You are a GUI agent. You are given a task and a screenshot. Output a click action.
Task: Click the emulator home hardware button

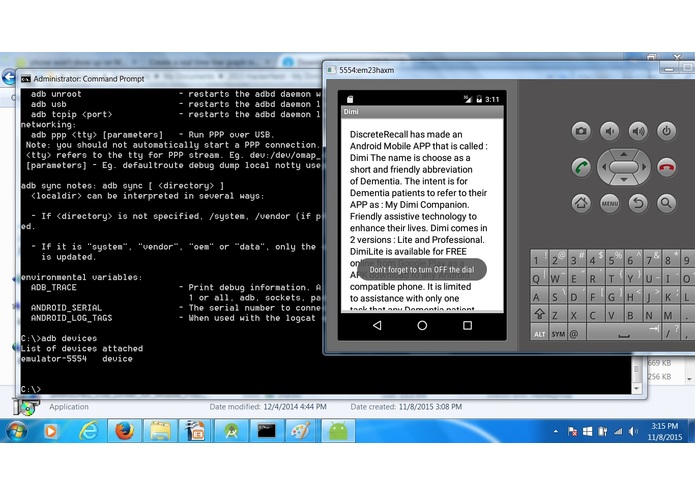(581, 203)
